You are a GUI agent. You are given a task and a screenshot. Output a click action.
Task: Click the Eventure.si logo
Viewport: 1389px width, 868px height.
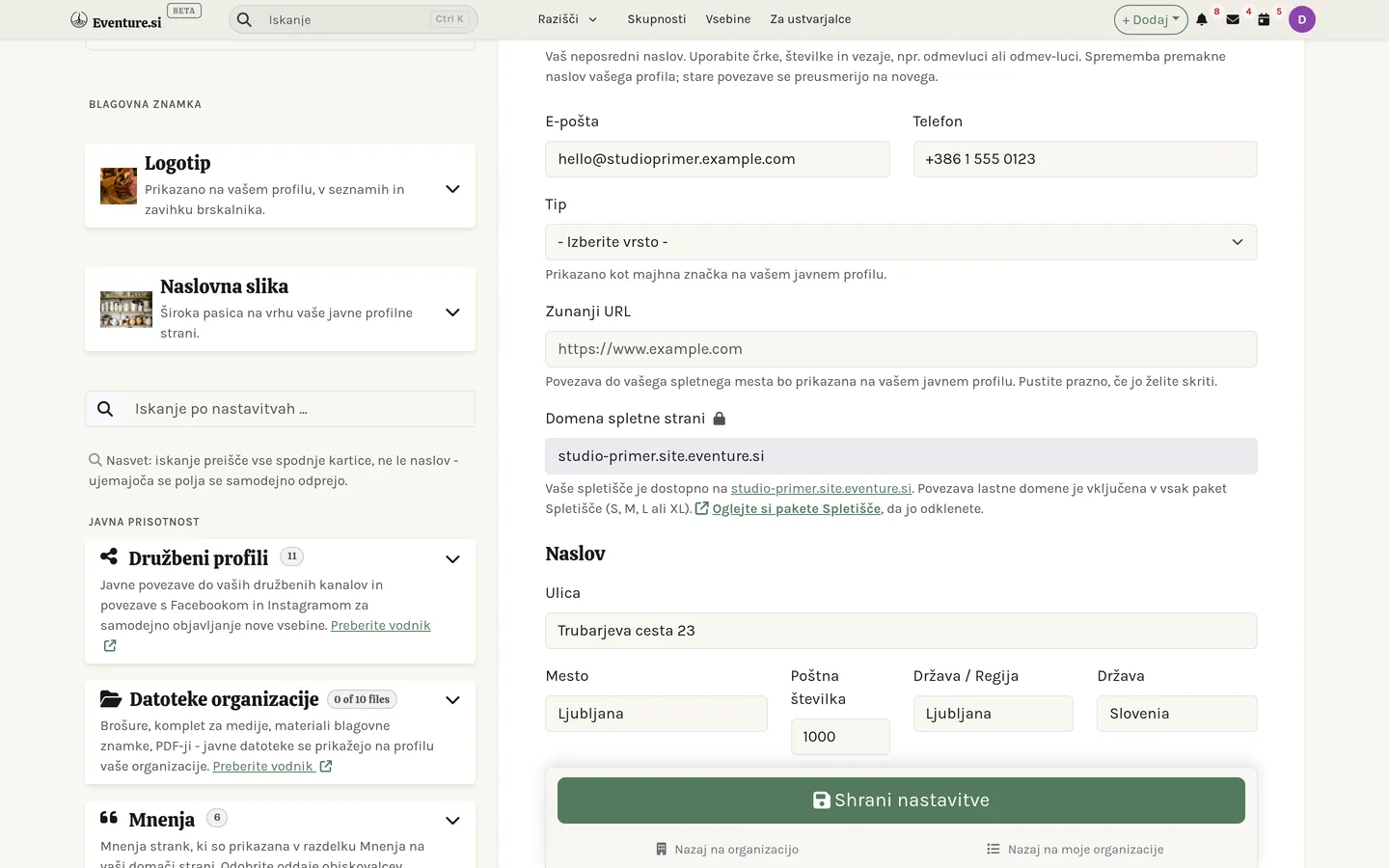coord(117,20)
